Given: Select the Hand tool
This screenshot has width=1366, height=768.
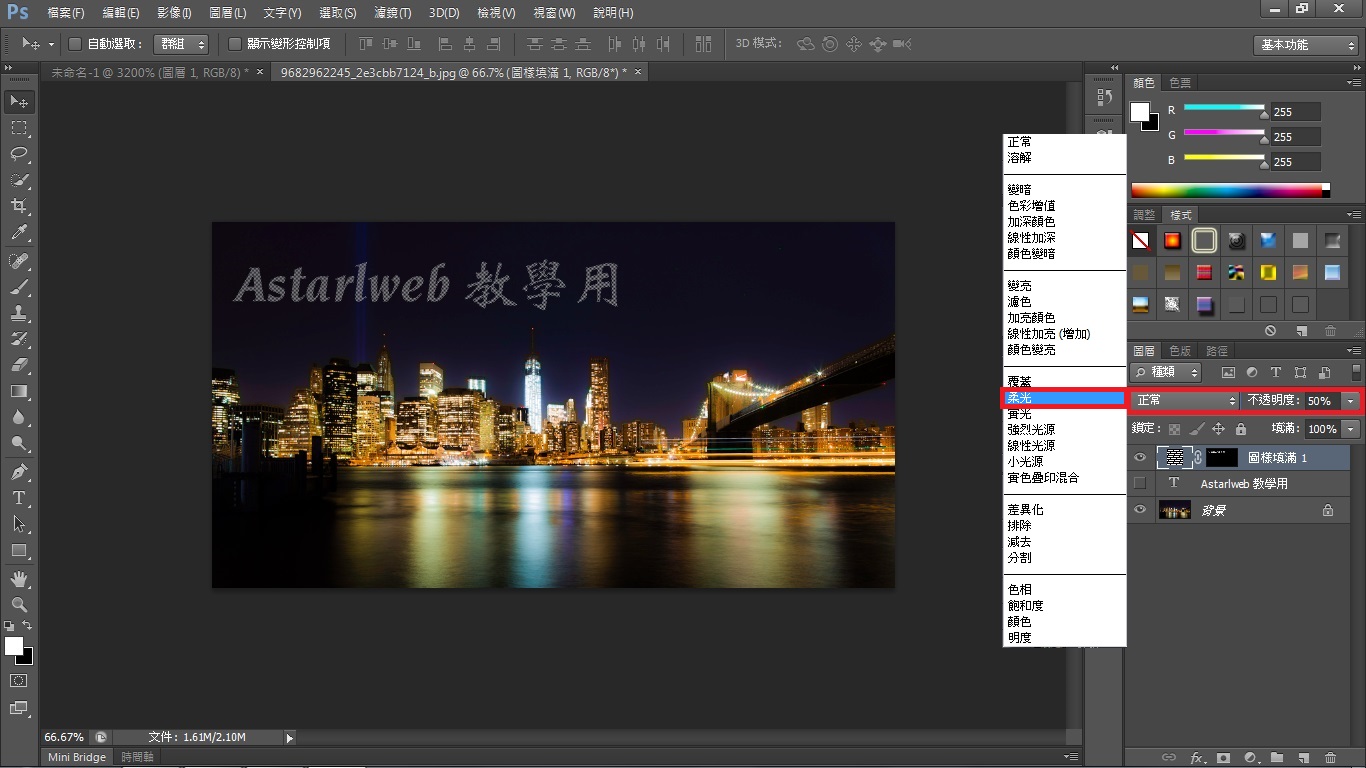Looking at the screenshot, I should pos(19,578).
